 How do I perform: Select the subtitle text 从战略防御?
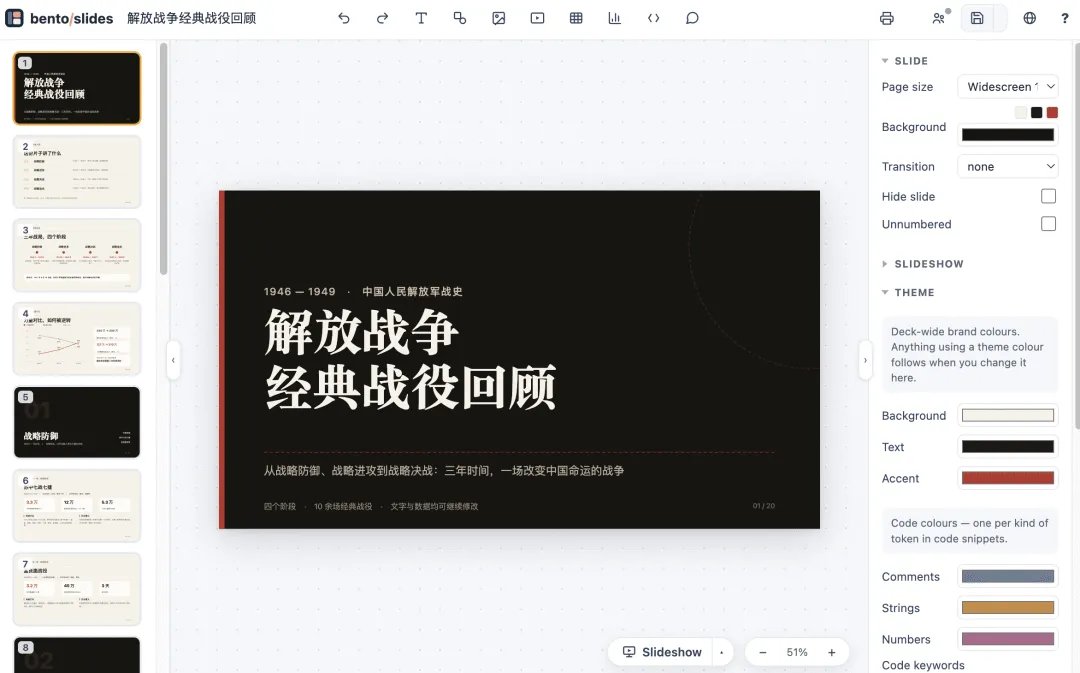444,470
